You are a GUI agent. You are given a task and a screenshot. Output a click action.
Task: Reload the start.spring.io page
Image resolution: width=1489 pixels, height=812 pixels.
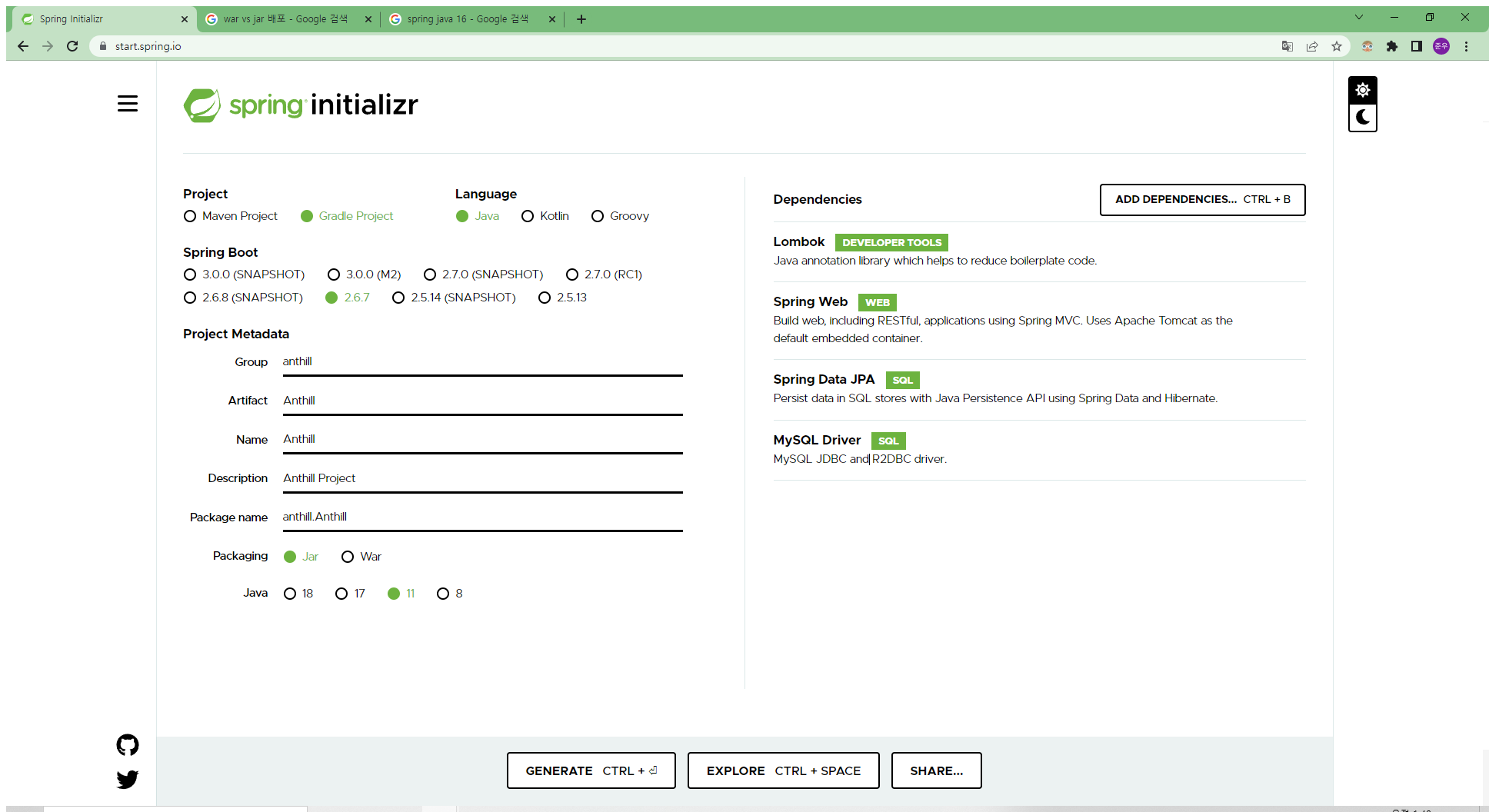tap(72, 46)
